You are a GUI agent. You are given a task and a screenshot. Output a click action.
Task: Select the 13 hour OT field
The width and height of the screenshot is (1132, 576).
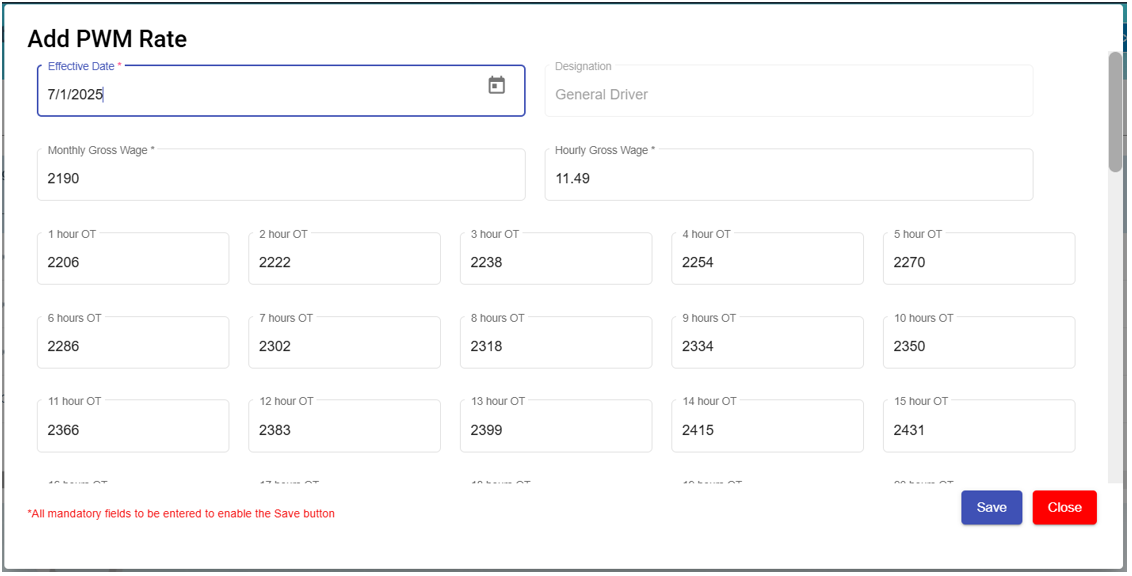[556, 430]
